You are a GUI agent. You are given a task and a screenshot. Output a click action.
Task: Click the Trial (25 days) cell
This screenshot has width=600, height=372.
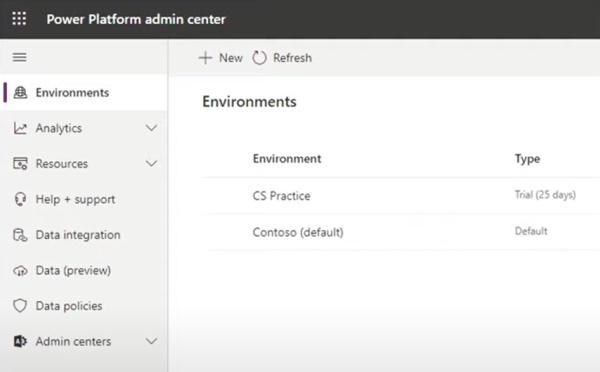[x=545, y=194]
